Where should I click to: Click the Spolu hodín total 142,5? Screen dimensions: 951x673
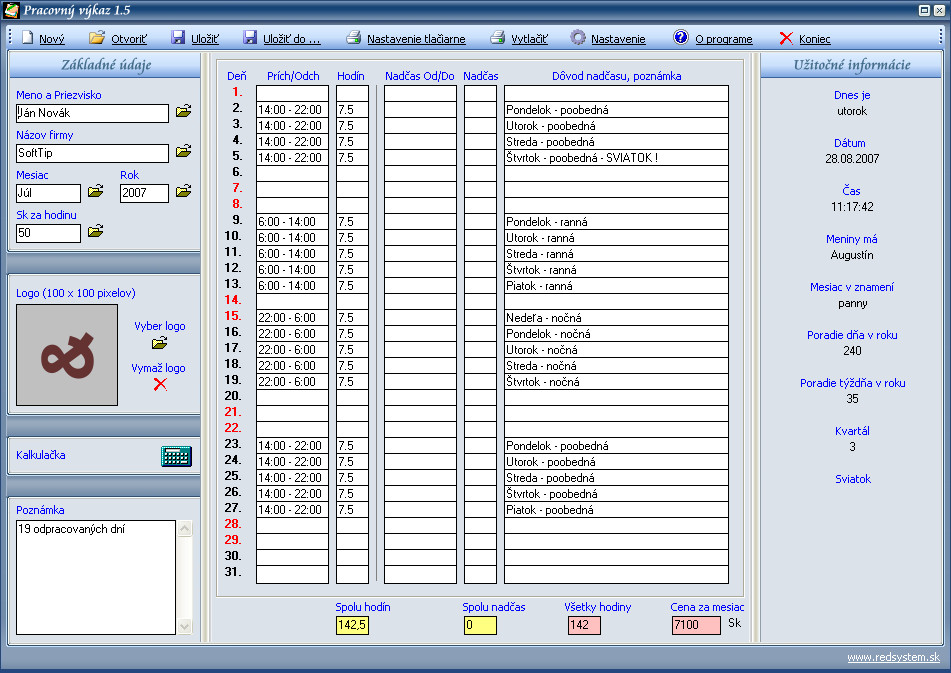coord(352,625)
